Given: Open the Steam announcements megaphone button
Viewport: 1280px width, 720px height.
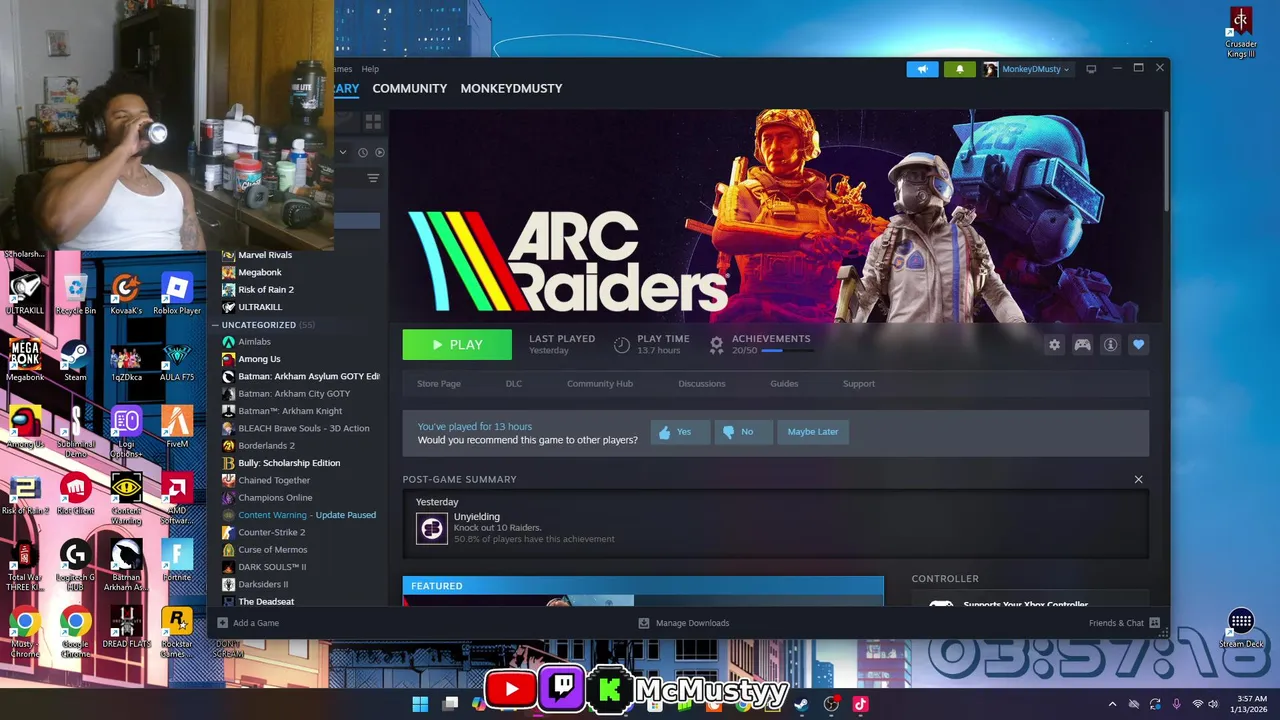Looking at the screenshot, I should click(922, 69).
